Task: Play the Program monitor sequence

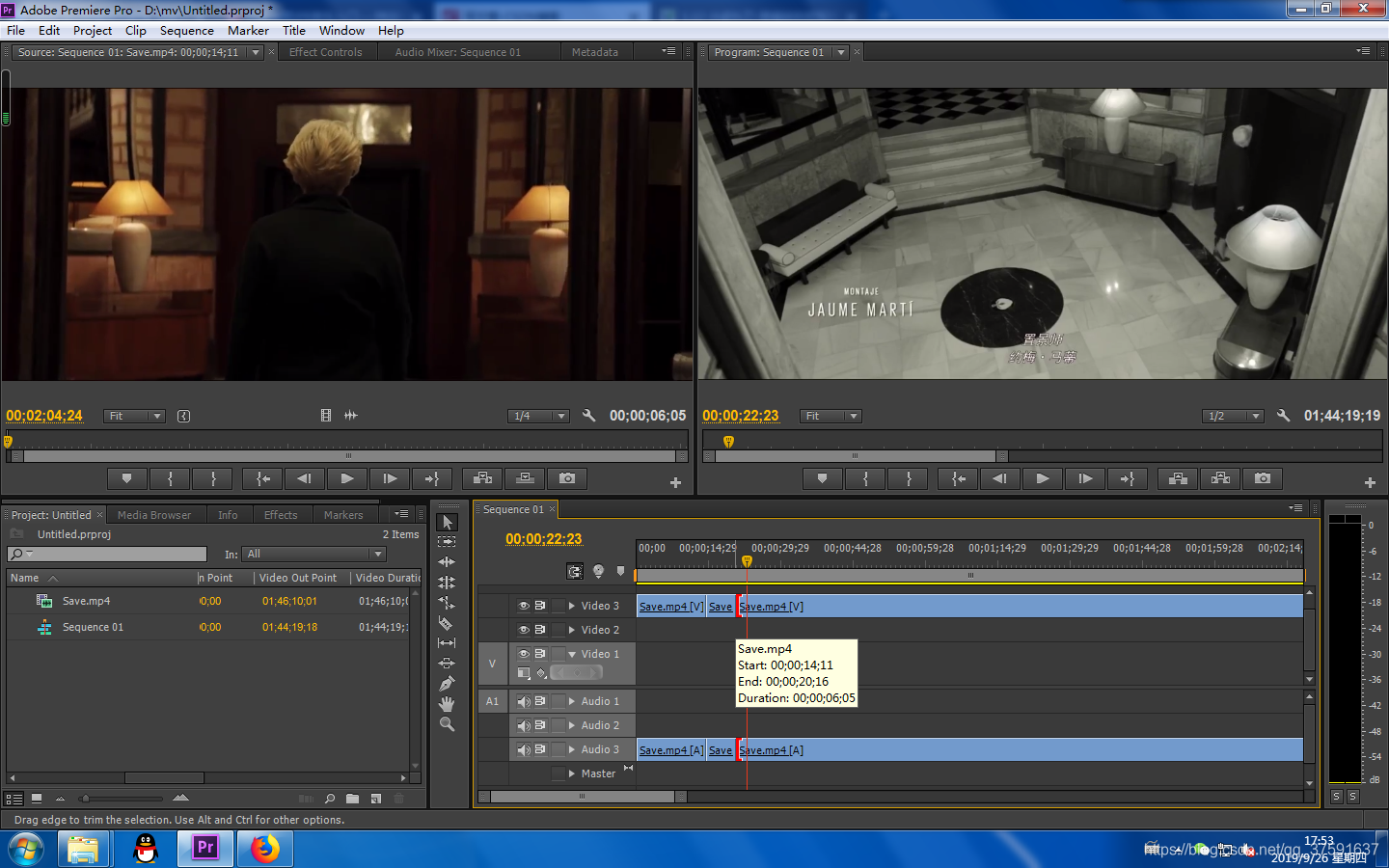Action: click(1043, 478)
